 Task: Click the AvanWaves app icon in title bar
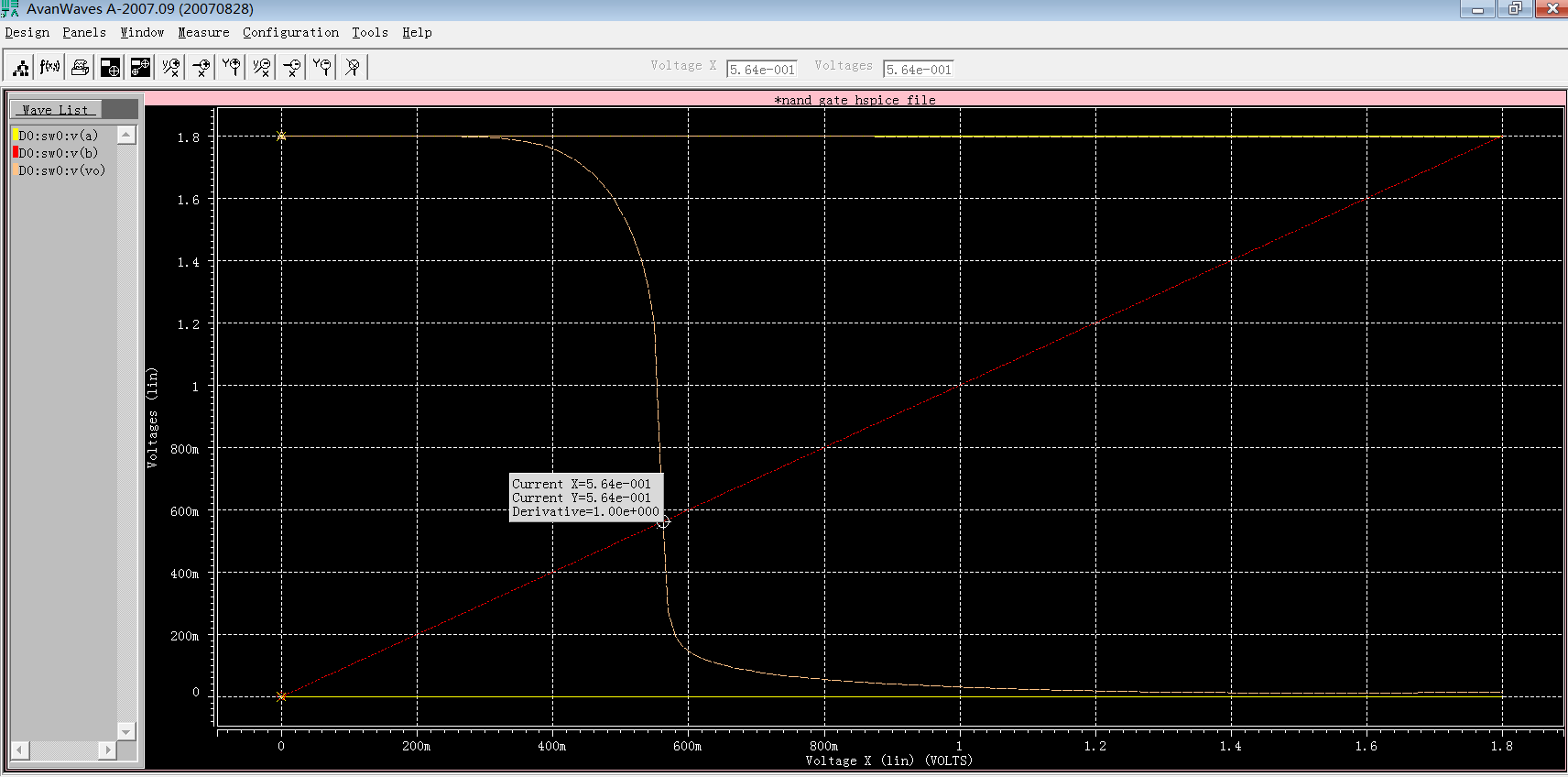pos(10,9)
